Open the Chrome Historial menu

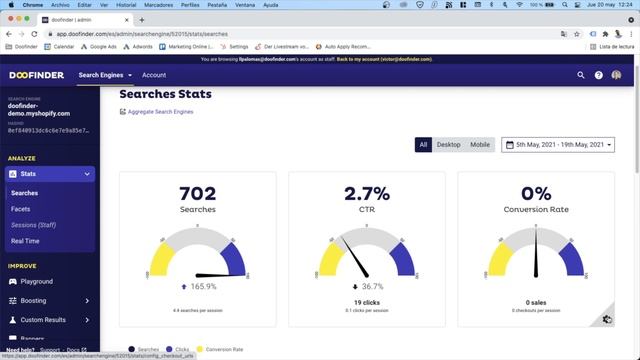tap(126, 5)
